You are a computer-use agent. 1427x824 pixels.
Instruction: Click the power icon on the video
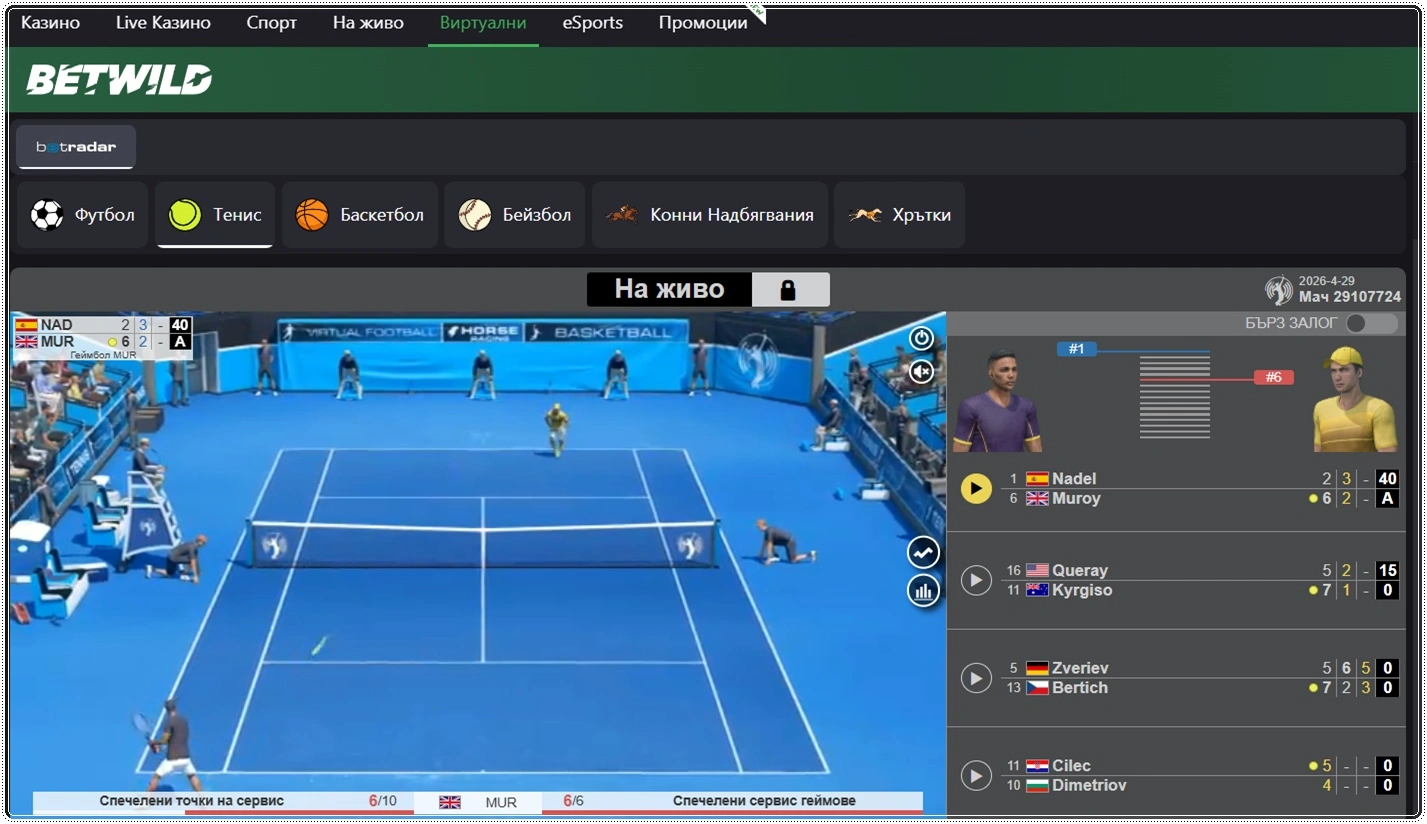[x=921, y=338]
